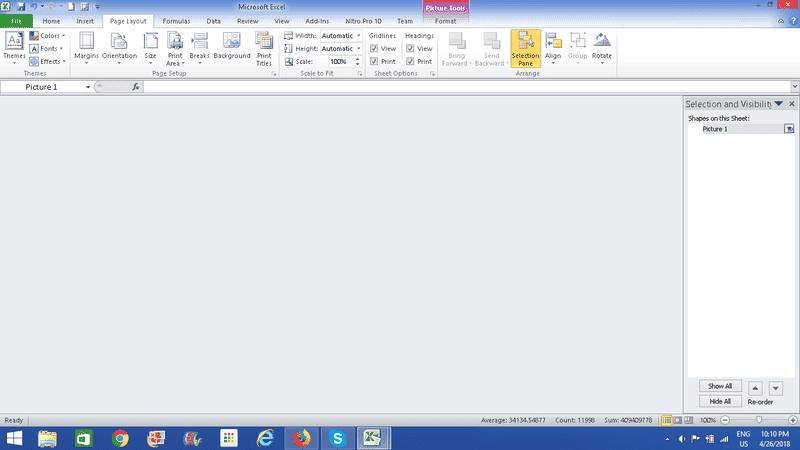800x450 pixels.
Task: Switch to Page Layout view
Action: 678,420
